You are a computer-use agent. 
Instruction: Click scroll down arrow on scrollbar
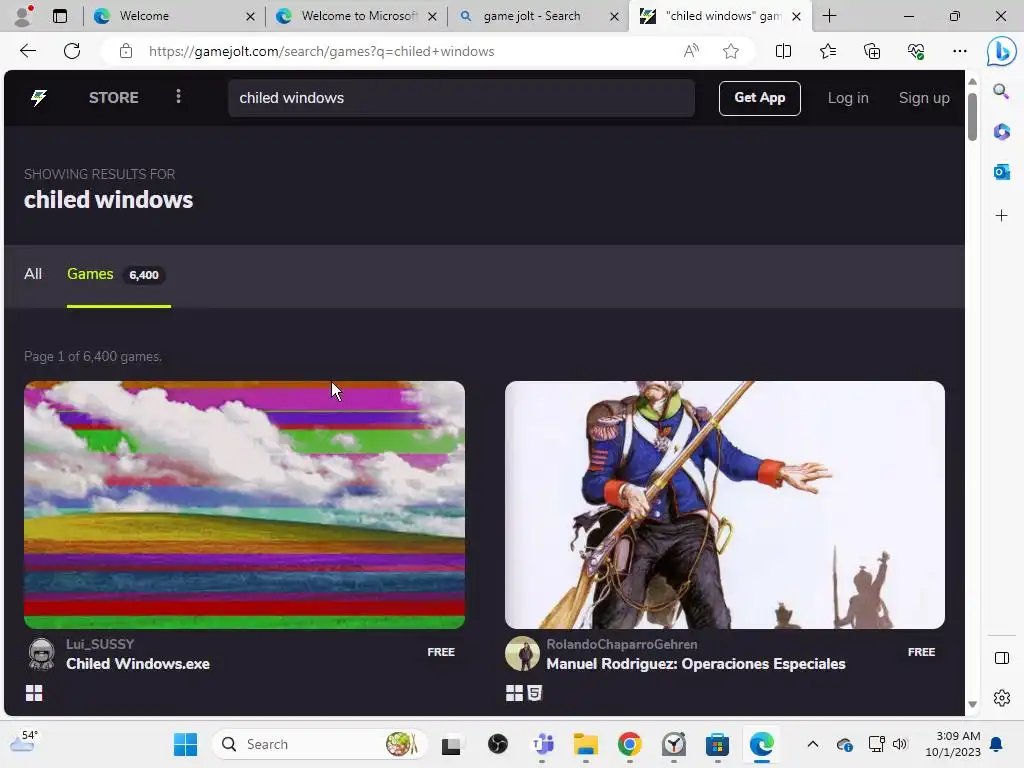coord(972,705)
